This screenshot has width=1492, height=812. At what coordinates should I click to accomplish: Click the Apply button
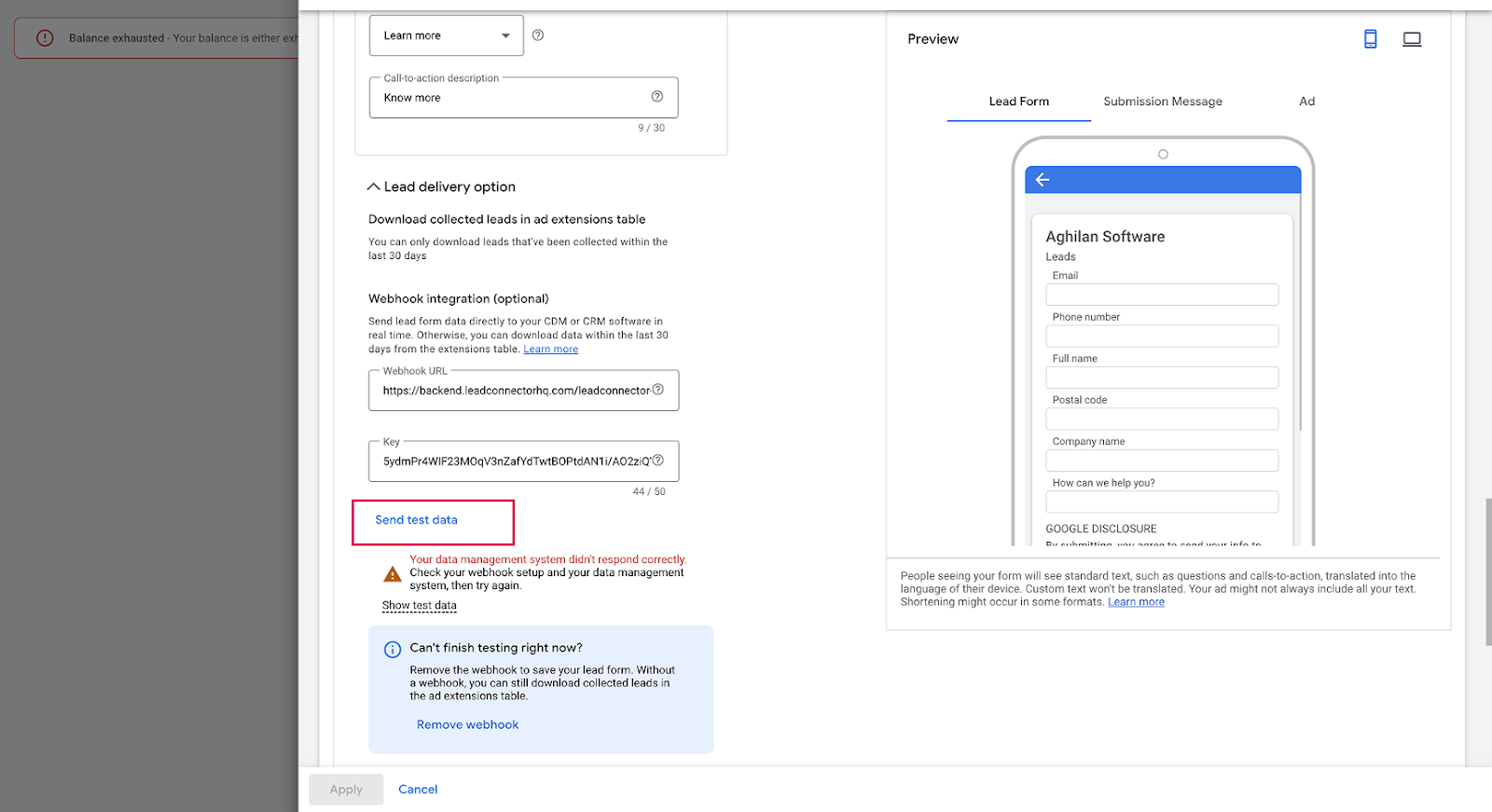tap(346, 790)
